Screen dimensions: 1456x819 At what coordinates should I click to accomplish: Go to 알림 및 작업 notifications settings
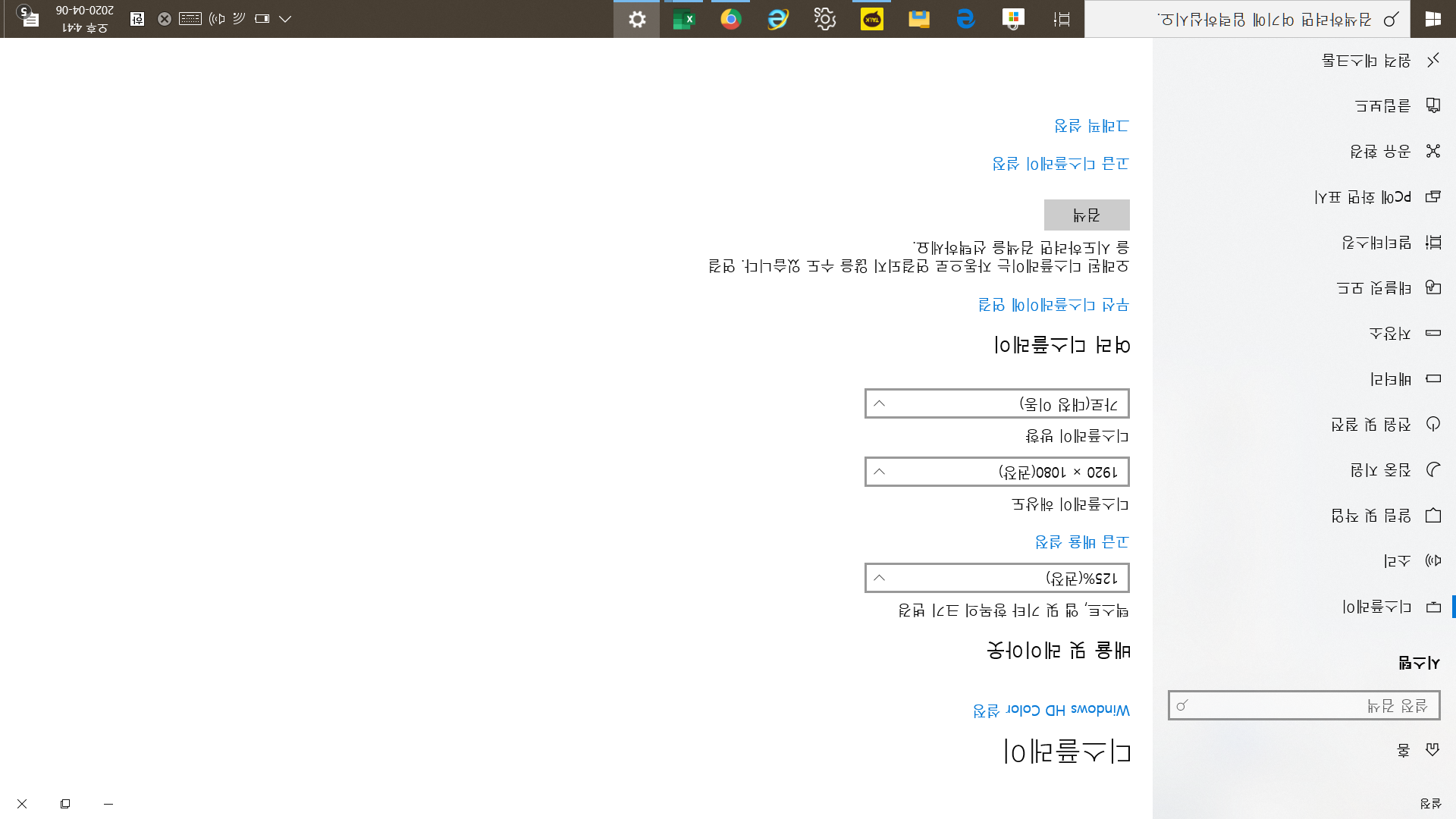coord(1371,516)
